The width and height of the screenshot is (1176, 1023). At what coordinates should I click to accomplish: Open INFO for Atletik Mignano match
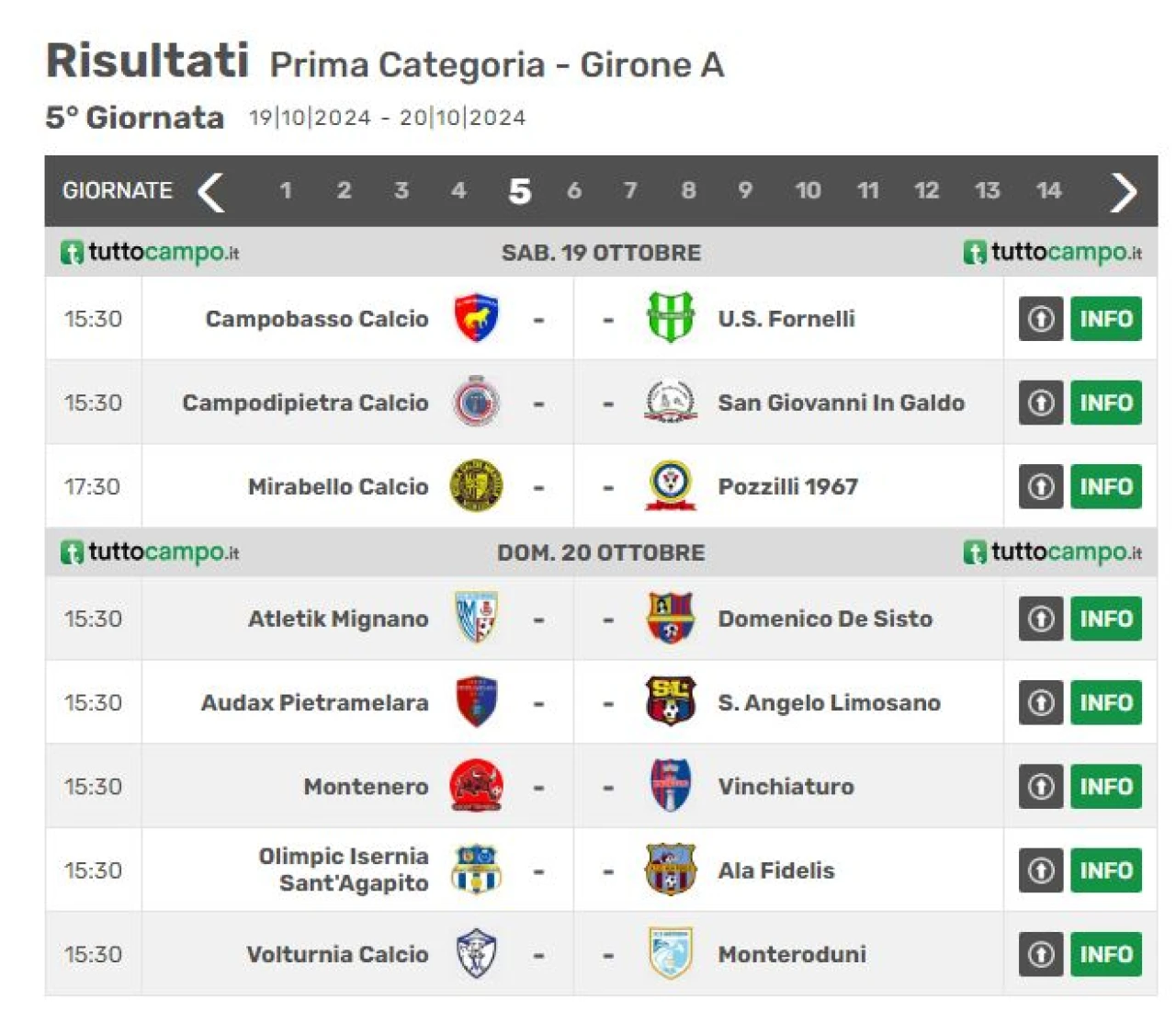tap(1106, 619)
